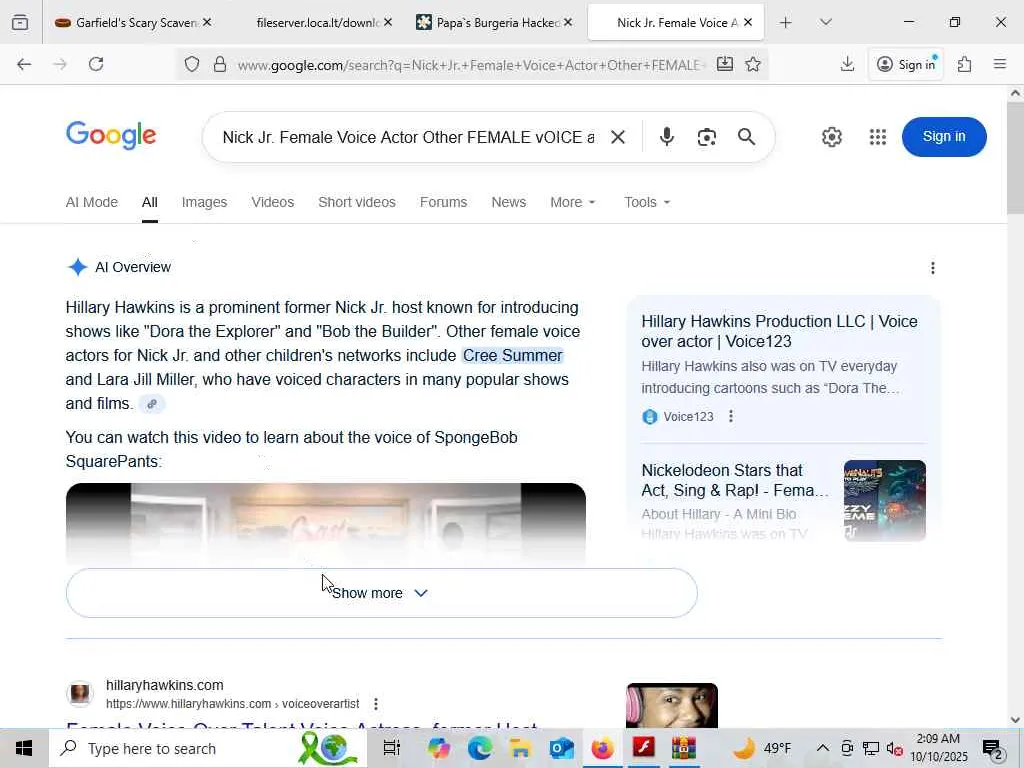Expand the More search filters dropdown

pyautogui.click(x=573, y=202)
